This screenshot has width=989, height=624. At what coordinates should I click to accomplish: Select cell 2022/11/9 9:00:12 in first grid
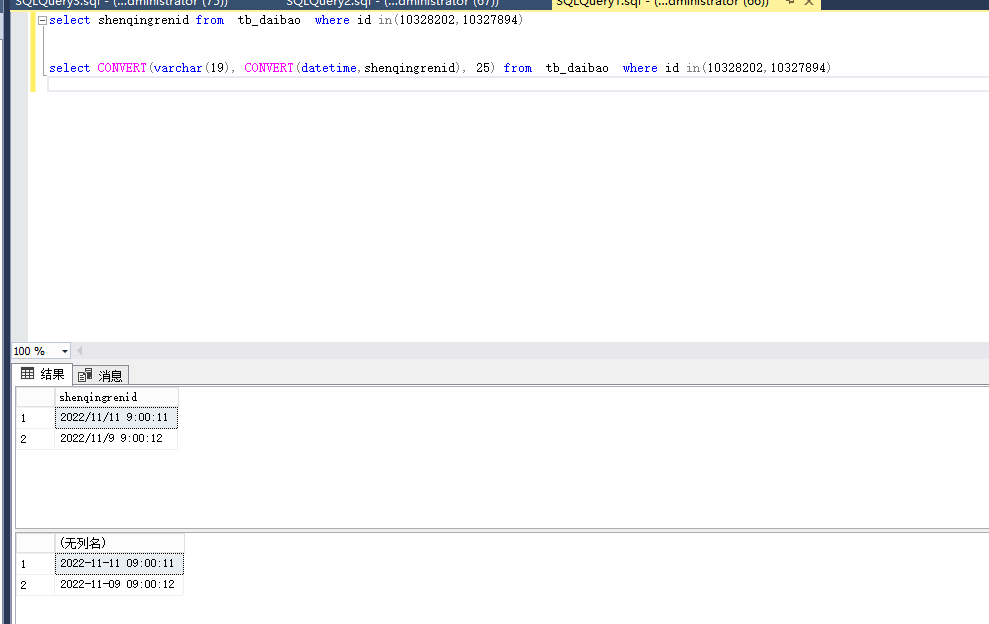coord(116,438)
